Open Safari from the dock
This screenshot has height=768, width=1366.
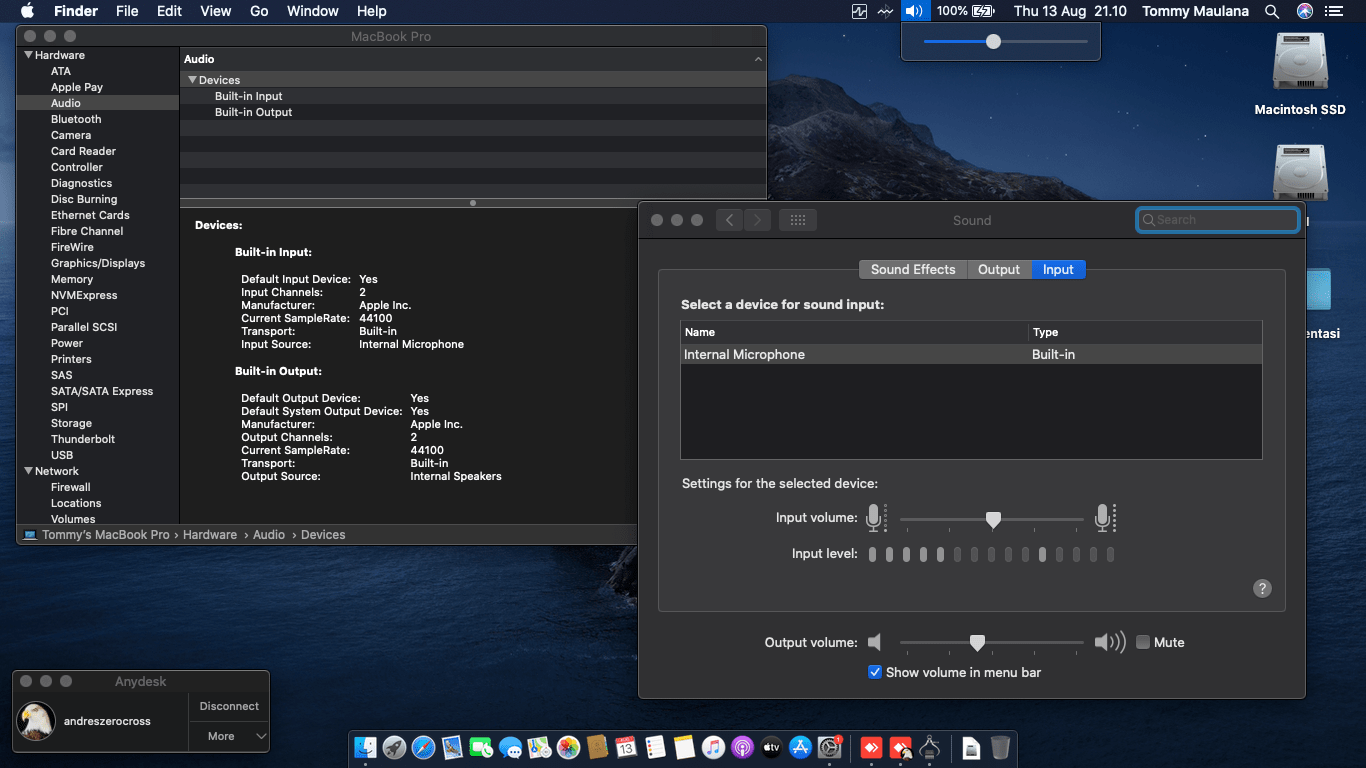[x=423, y=747]
